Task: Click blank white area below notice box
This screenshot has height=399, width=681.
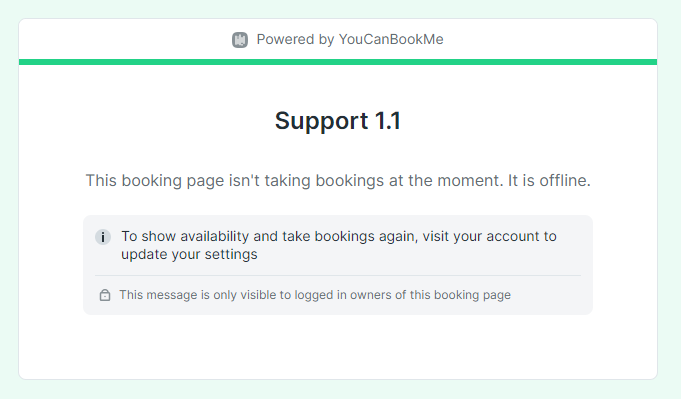Action: point(338,347)
